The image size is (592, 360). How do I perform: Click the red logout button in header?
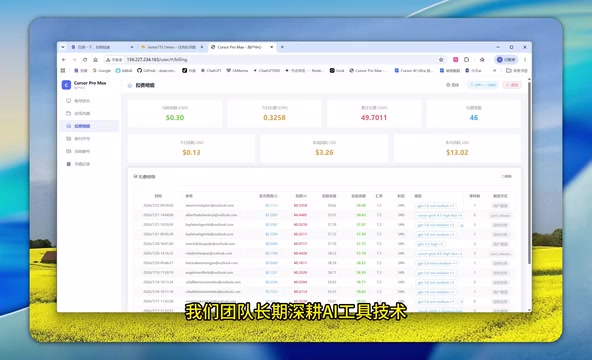pos(512,85)
